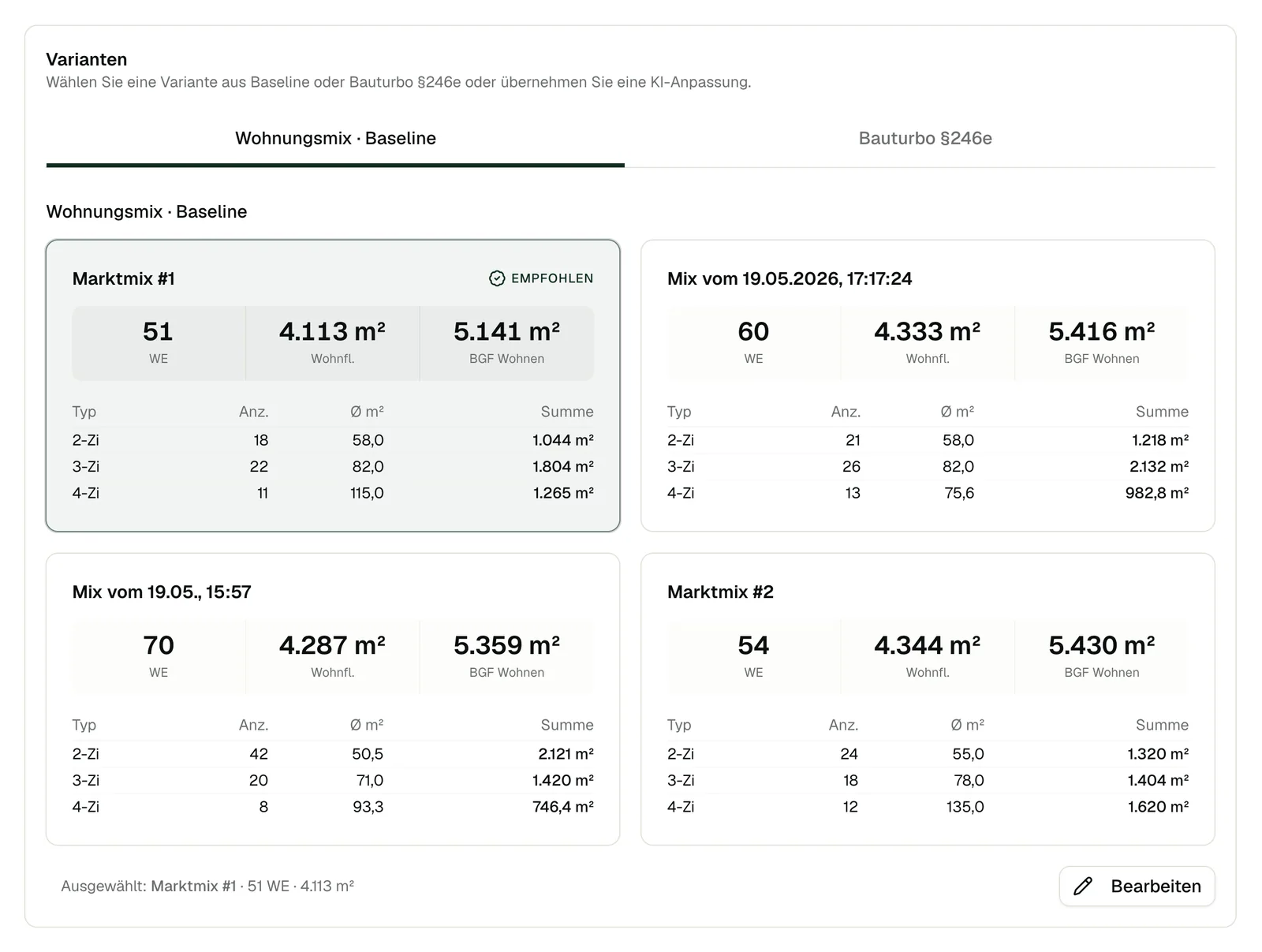
Task: Choose the Mix vom 19.05.2026, 17:17:24 card
Action: [928, 386]
